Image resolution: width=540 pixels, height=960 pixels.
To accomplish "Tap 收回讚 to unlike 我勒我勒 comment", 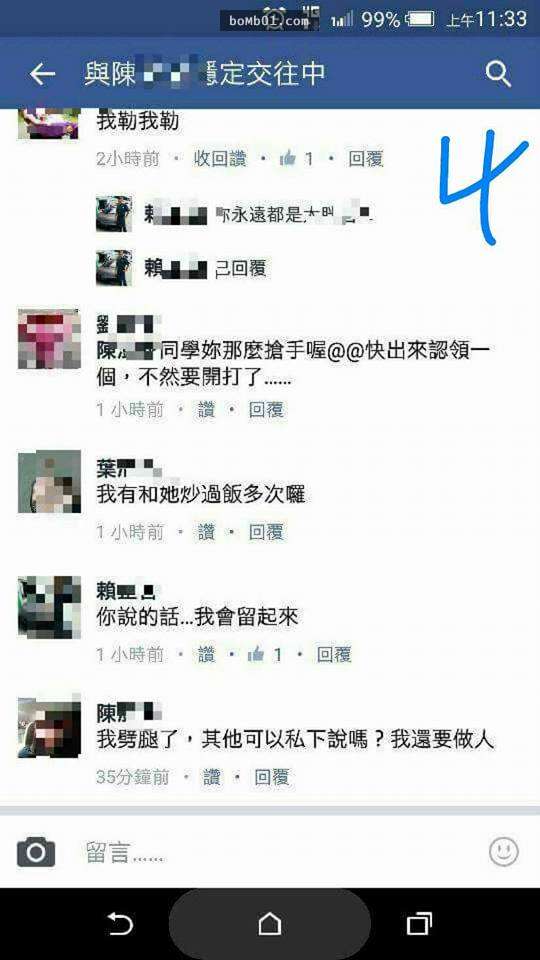I will [x=220, y=159].
